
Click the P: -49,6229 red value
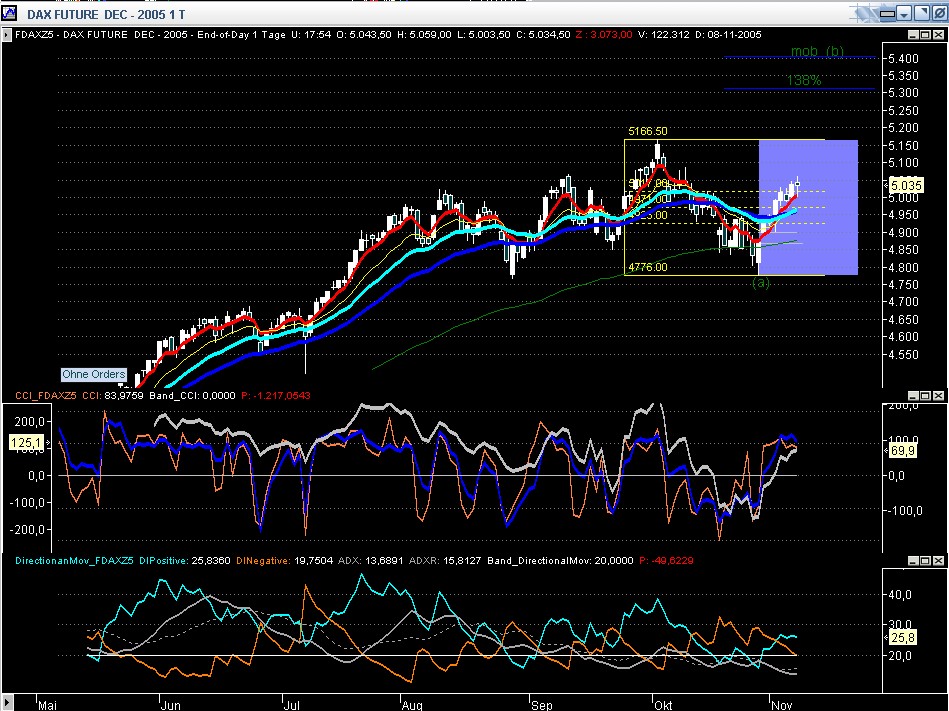coord(666,561)
